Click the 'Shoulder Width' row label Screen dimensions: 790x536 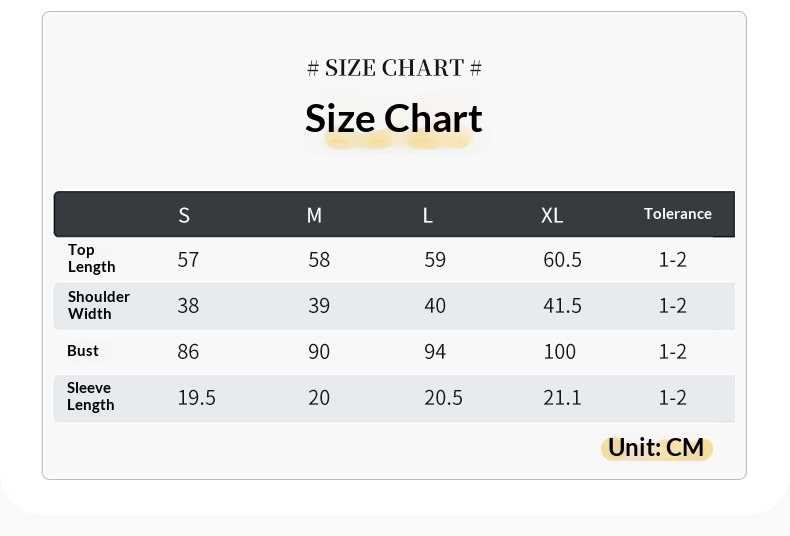98,305
